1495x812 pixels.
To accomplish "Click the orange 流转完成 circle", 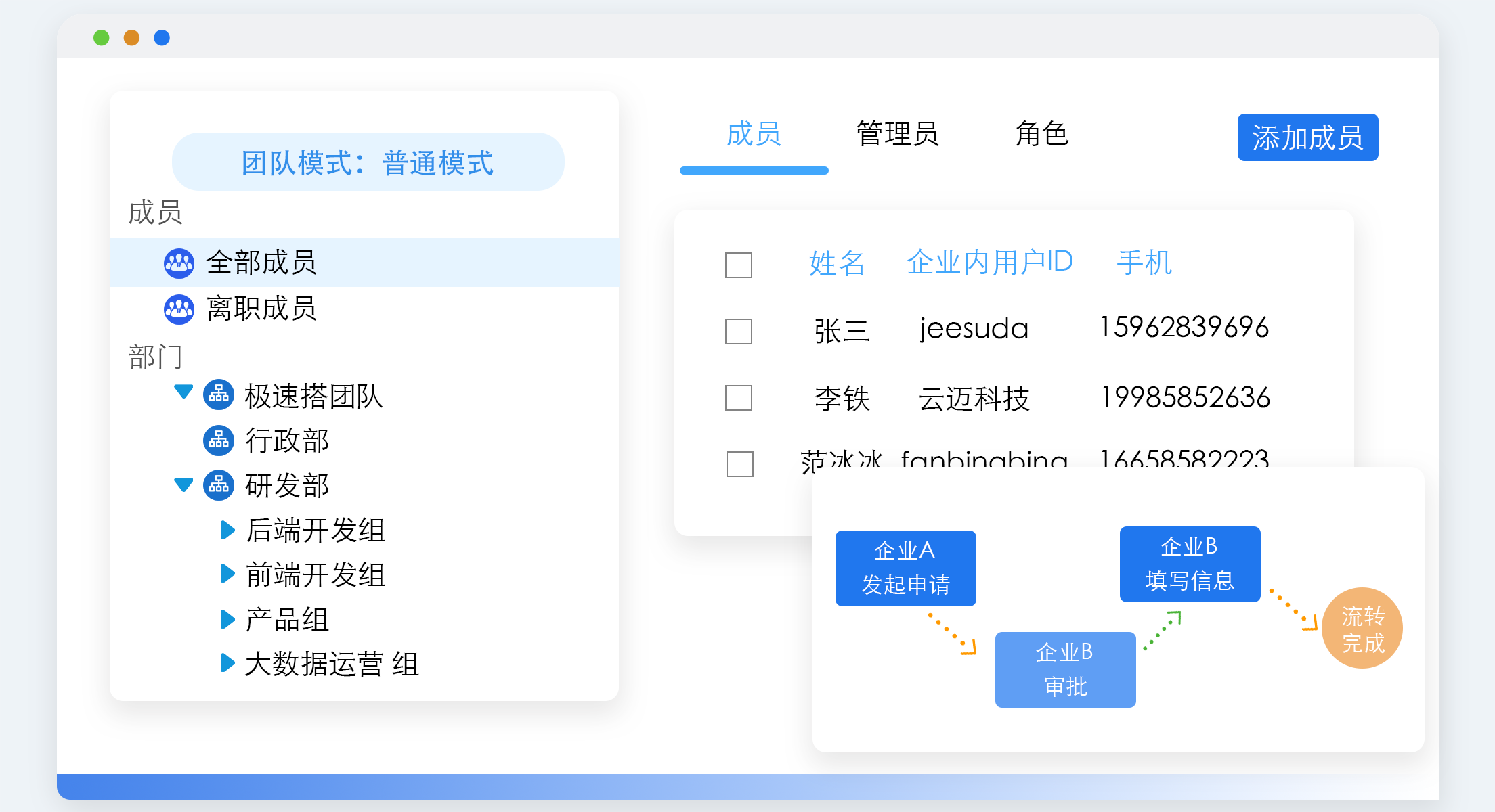I will point(1362,628).
